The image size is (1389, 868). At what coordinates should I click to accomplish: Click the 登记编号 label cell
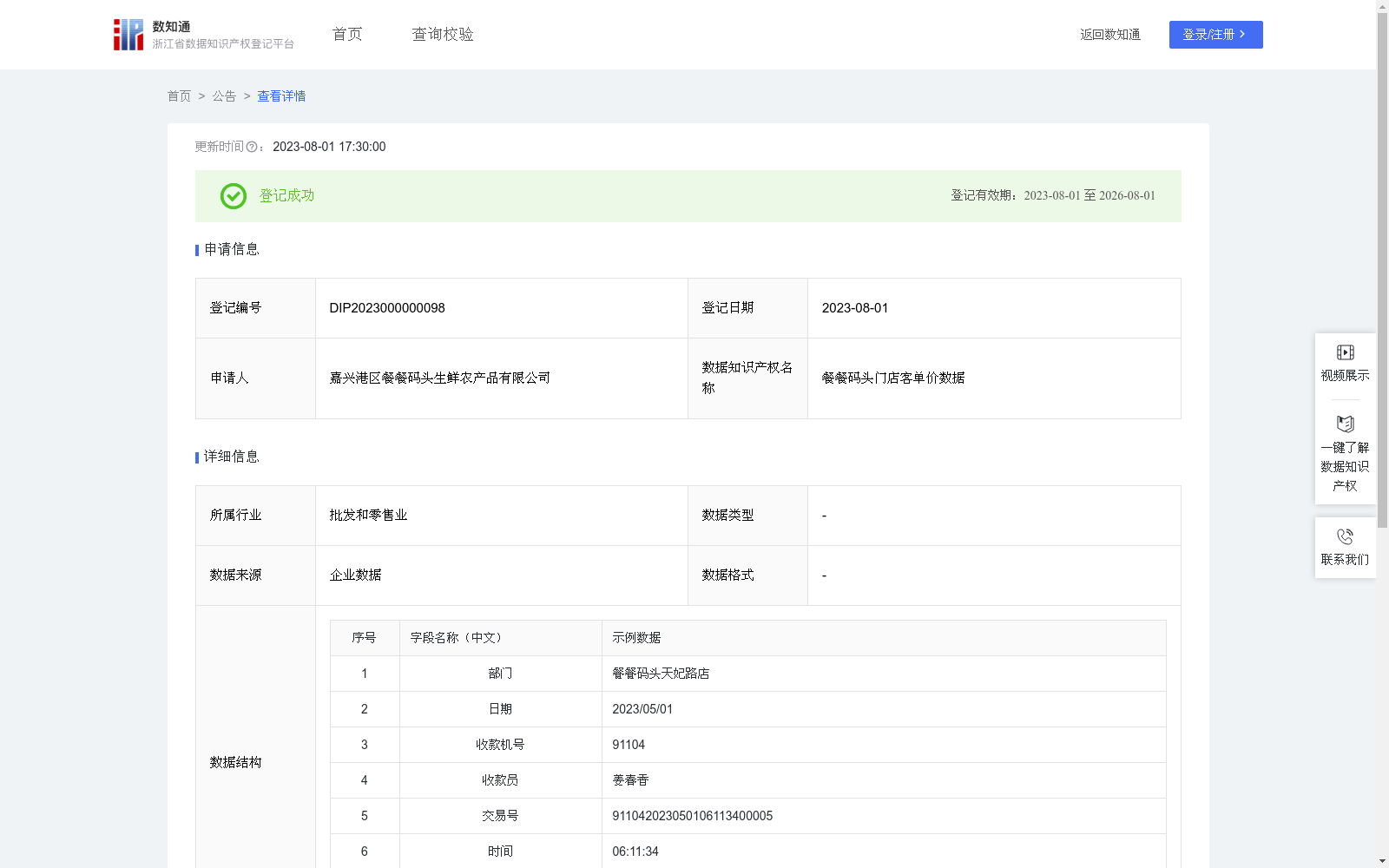[256, 308]
